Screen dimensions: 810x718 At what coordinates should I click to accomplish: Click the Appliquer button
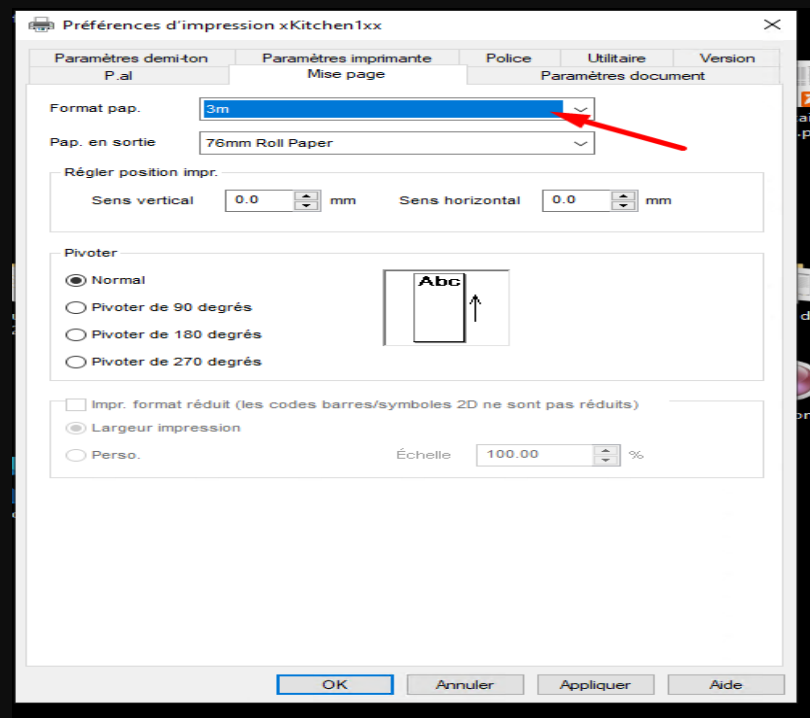coord(596,684)
